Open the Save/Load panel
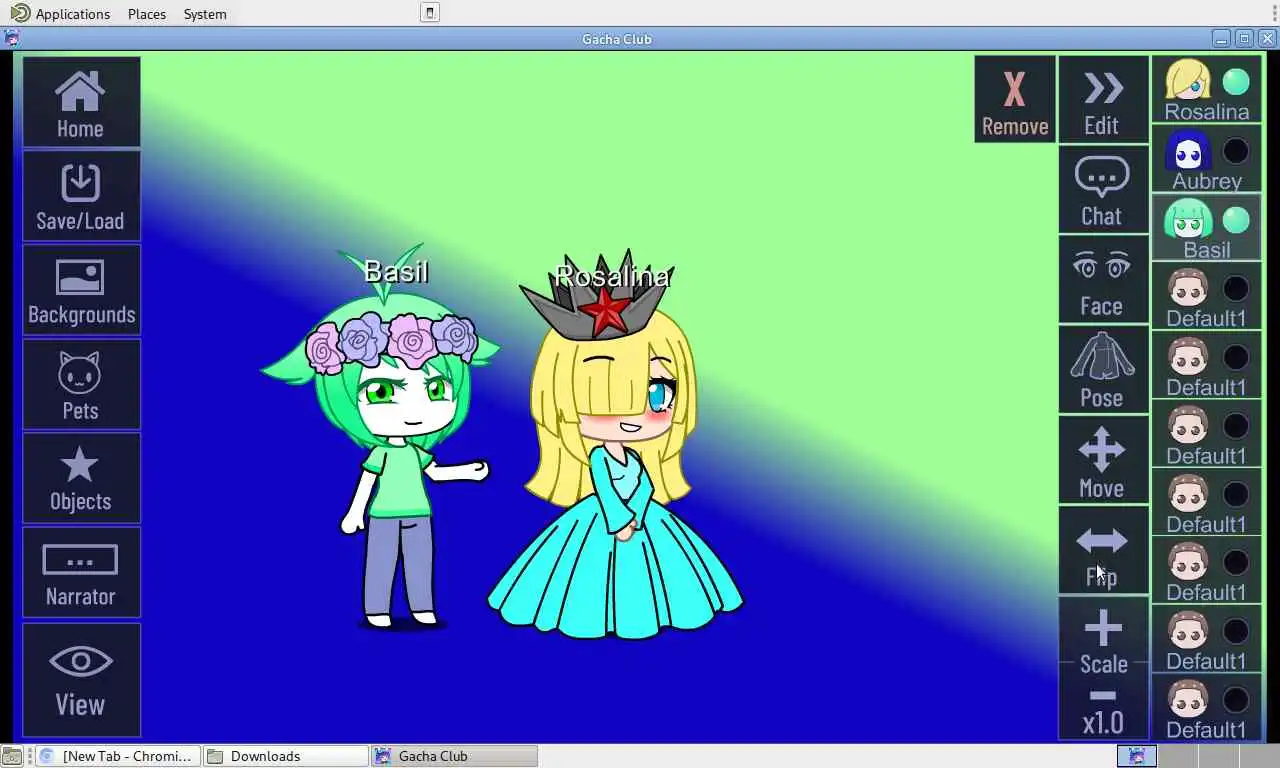The width and height of the screenshot is (1280, 768). 81,196
